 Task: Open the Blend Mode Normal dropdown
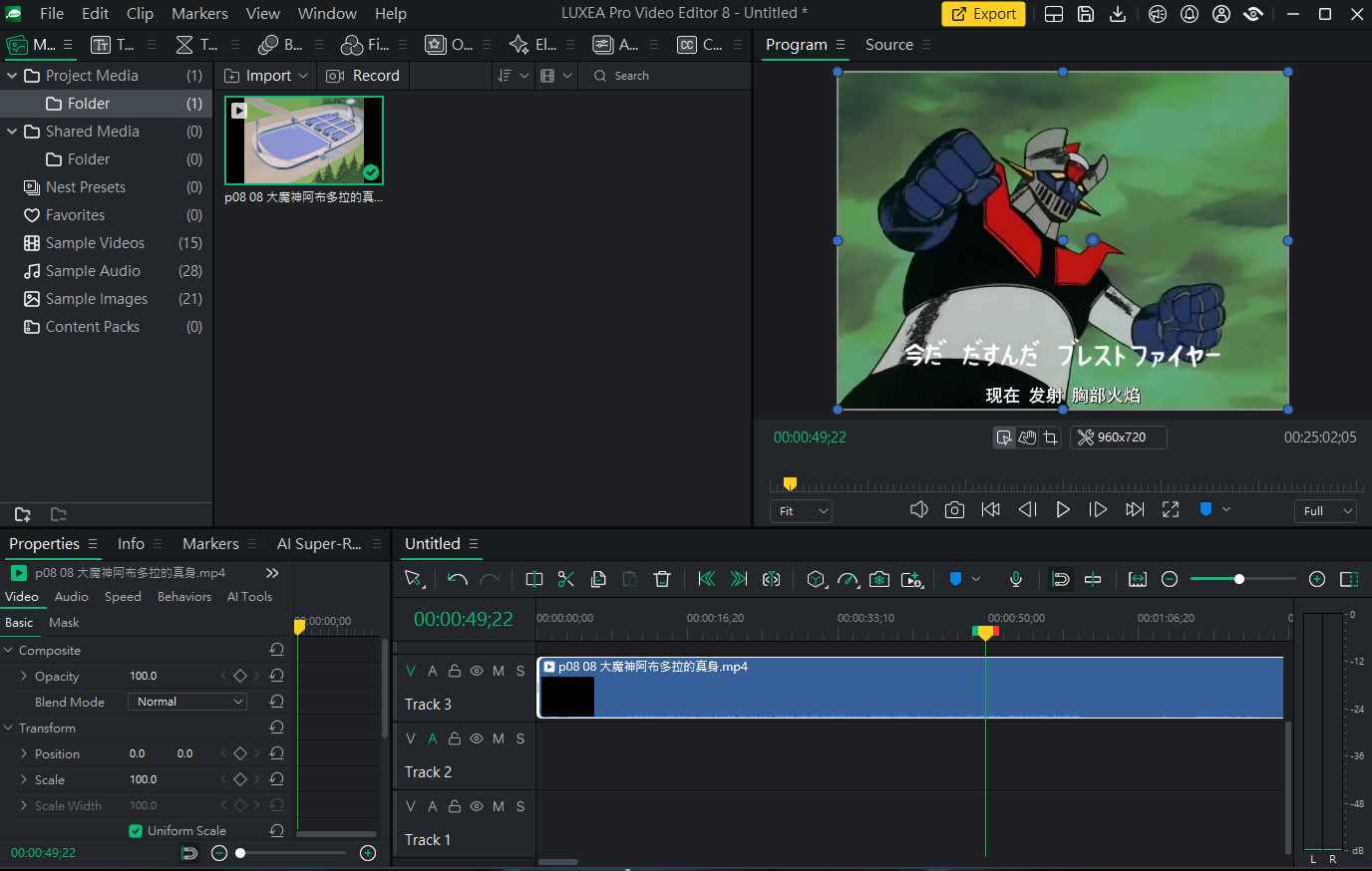coord(187,702)
